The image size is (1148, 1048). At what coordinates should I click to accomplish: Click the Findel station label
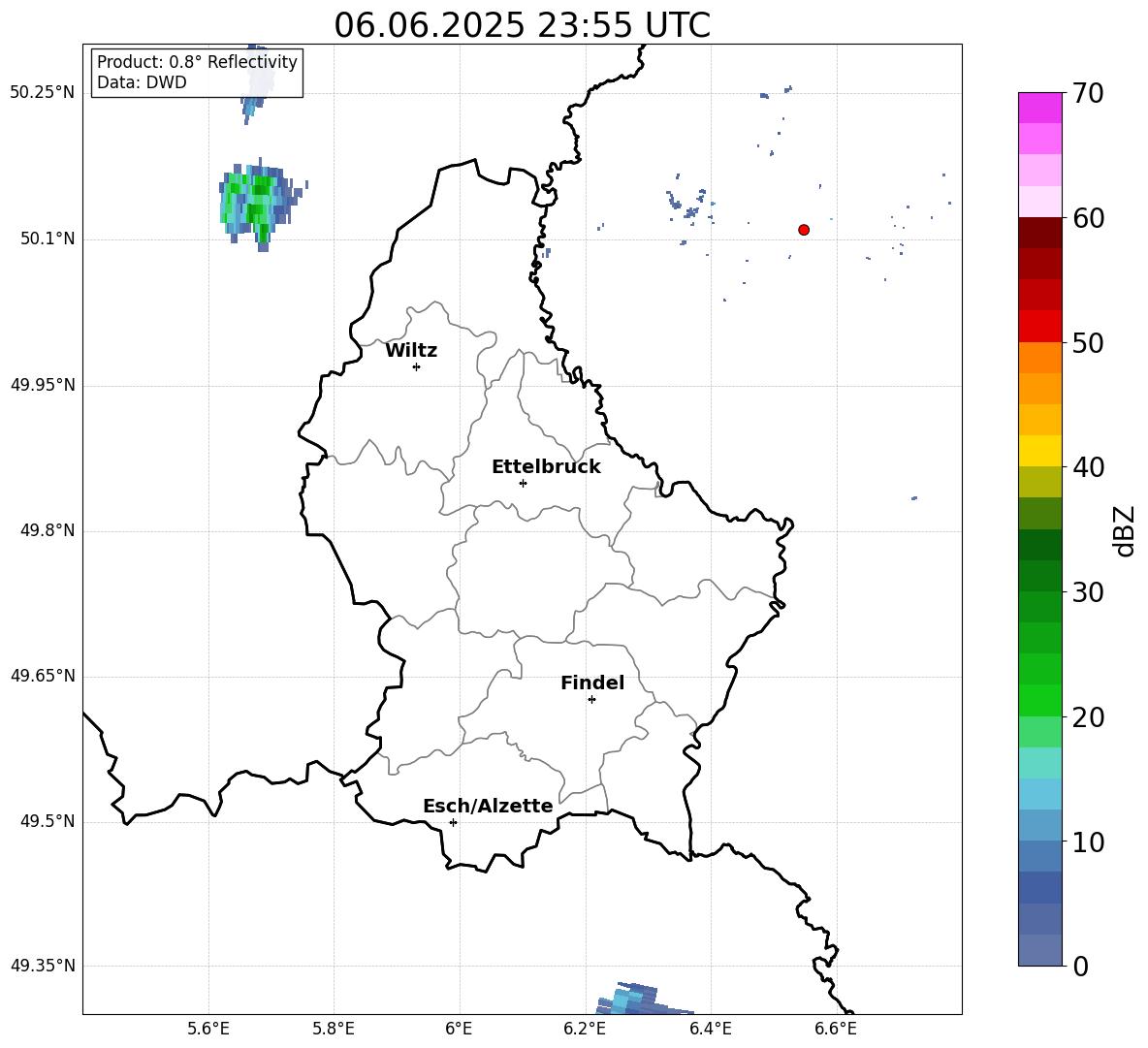592,683
